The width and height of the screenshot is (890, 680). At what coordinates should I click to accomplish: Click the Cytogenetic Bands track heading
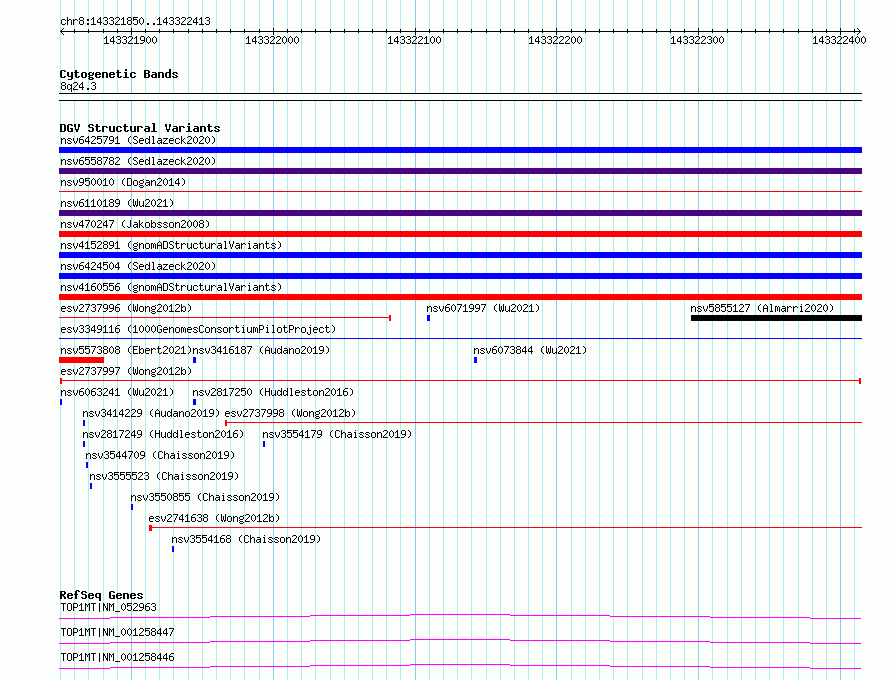119,74
